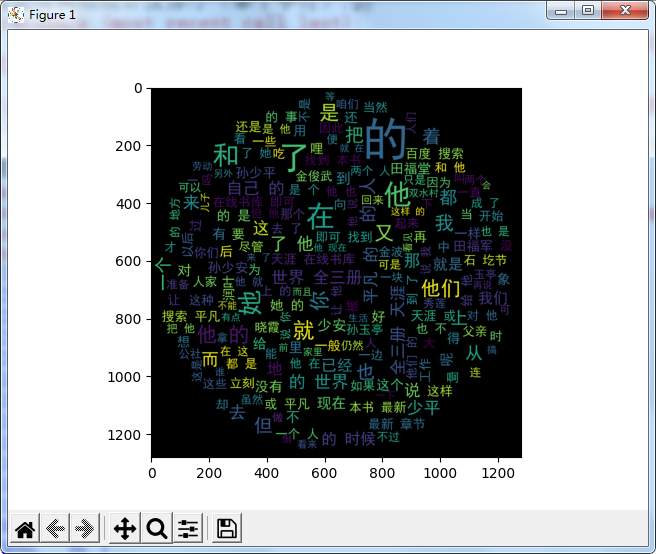The image size is (656, 554).
Task: Click the words 百度 搜索 in cloud
Action: [x=435, y=154]
